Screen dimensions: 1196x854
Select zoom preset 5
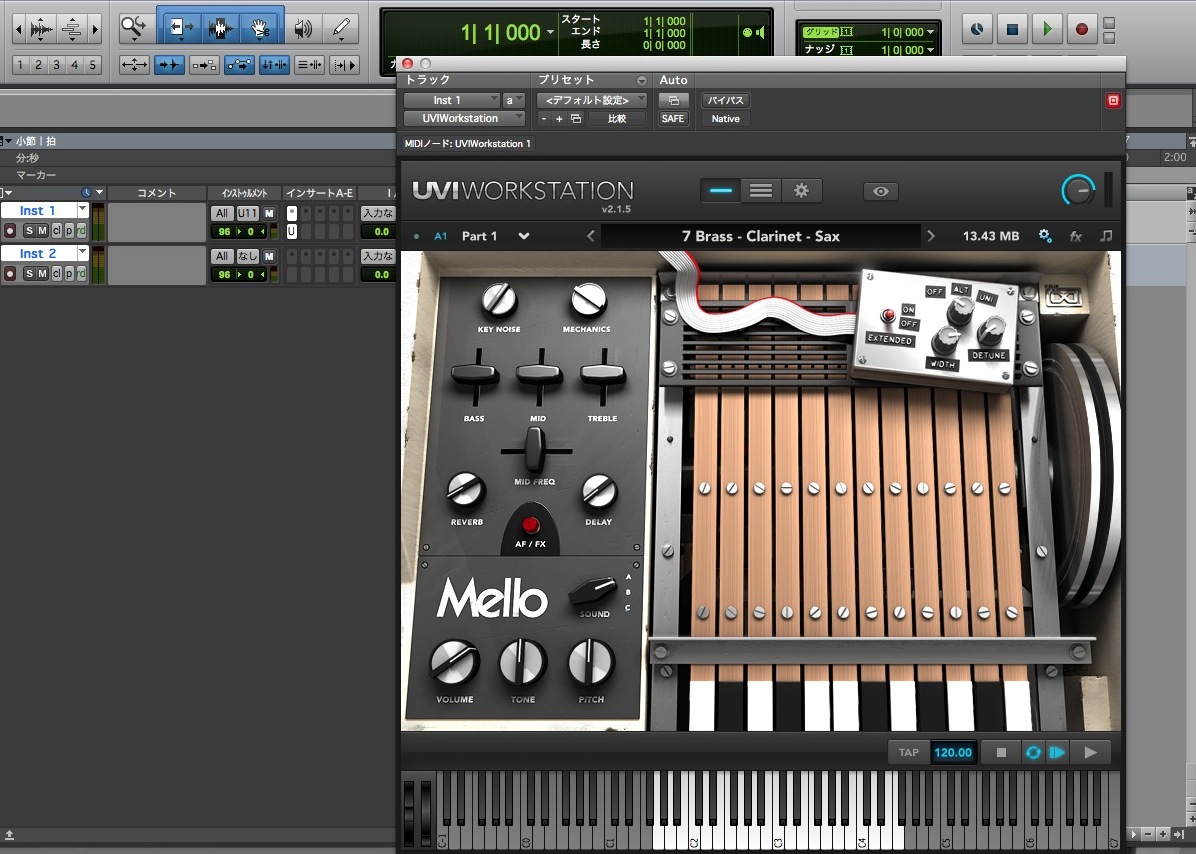(x=92, y=65)
